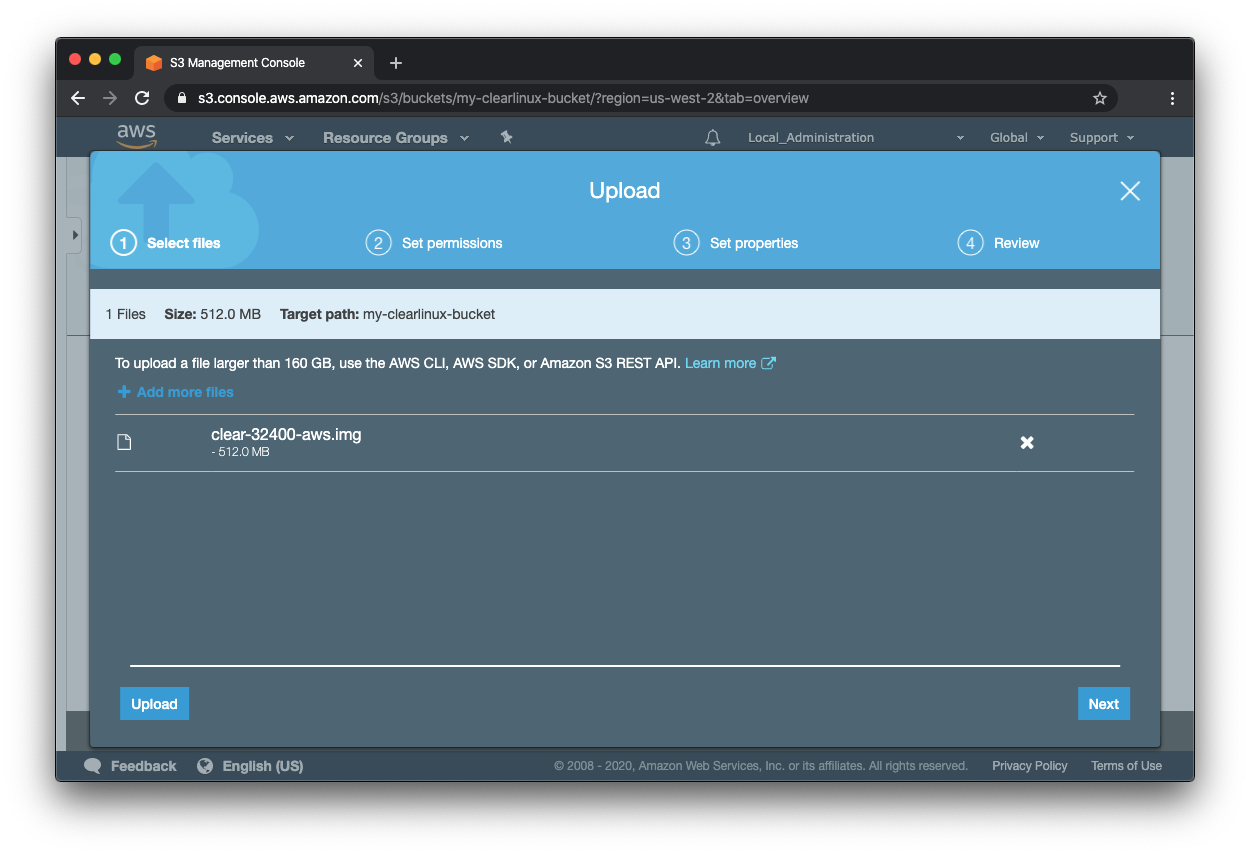Click the macOS green fullscreen button
The width and height of the screenshot is (1250, 855).
coord(115,60)
